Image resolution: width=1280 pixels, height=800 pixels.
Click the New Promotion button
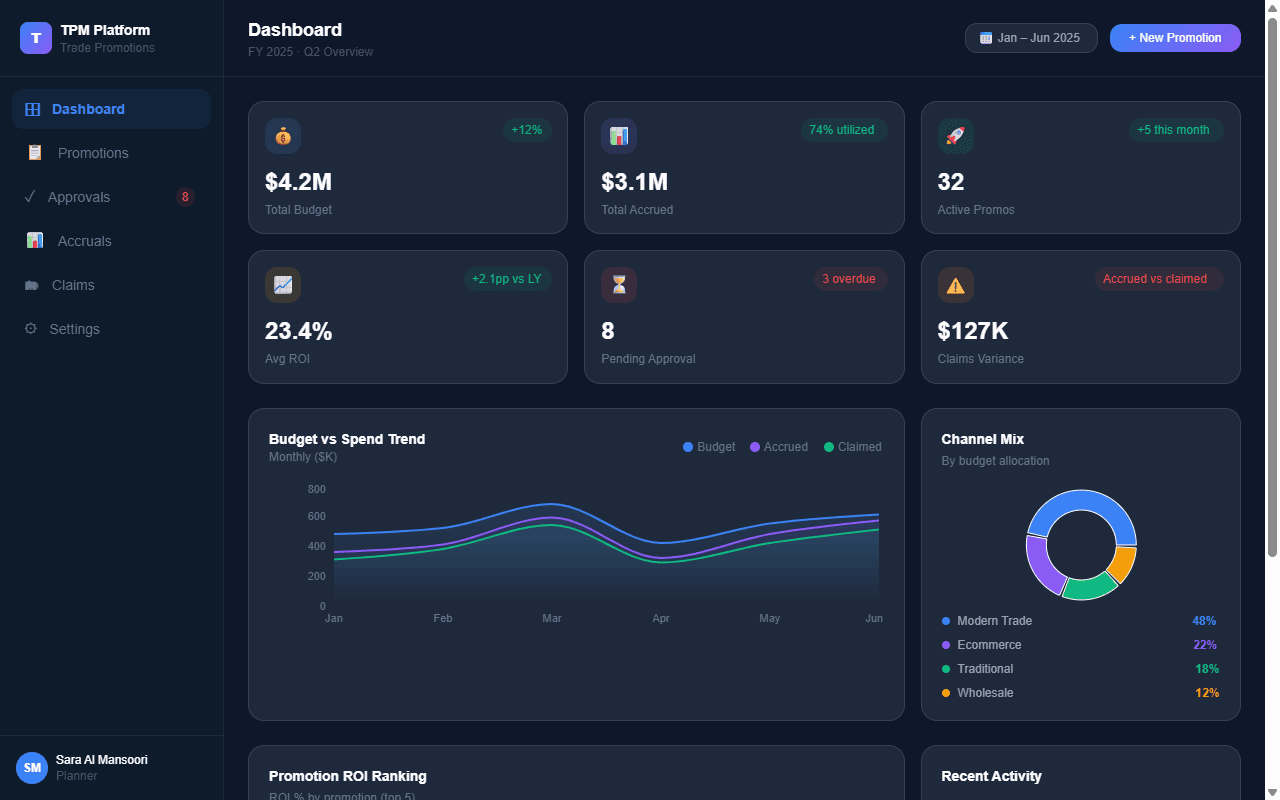click(x=1175, y=38)
